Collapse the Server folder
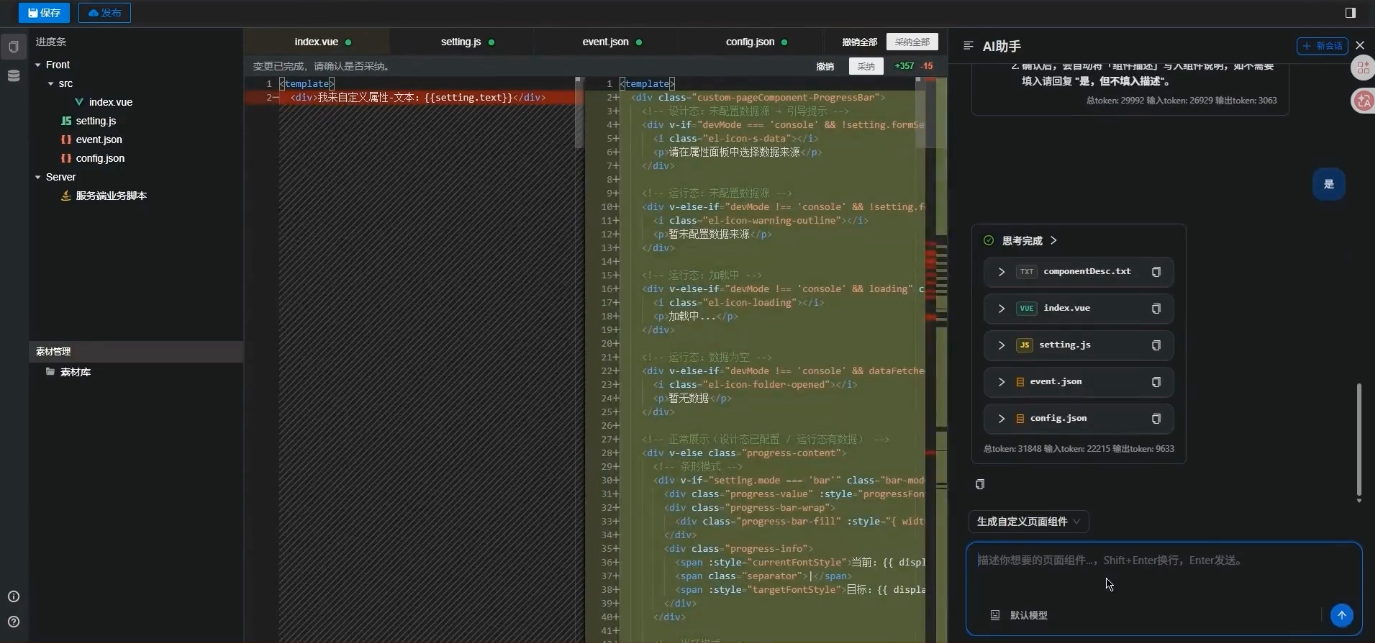This screenshot has width=1375, height=643. (37, 177)
